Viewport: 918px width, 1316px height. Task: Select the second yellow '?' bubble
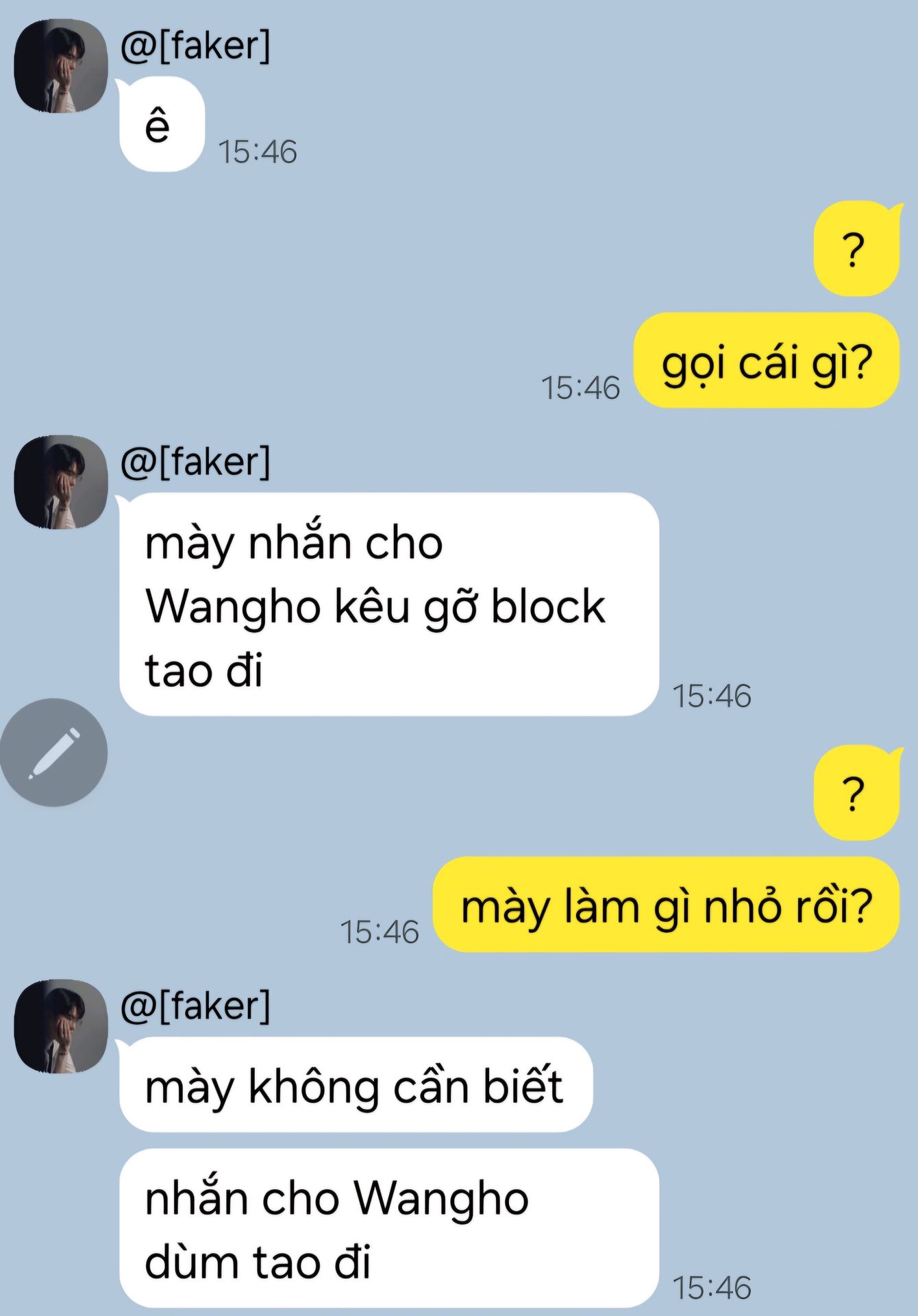coord(856,793)
